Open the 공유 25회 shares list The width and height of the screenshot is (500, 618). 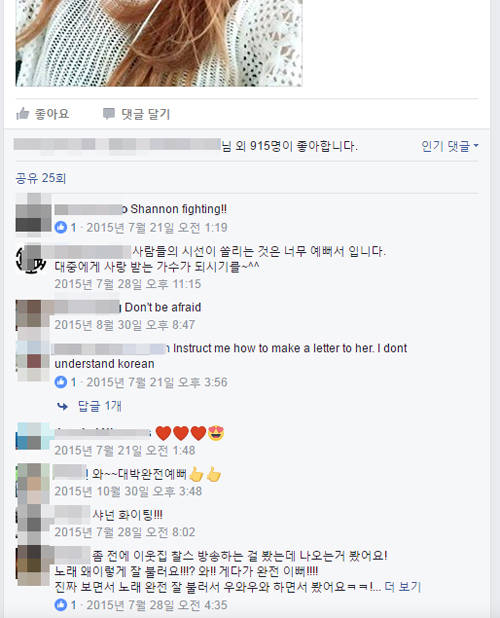tap(41, 178)
